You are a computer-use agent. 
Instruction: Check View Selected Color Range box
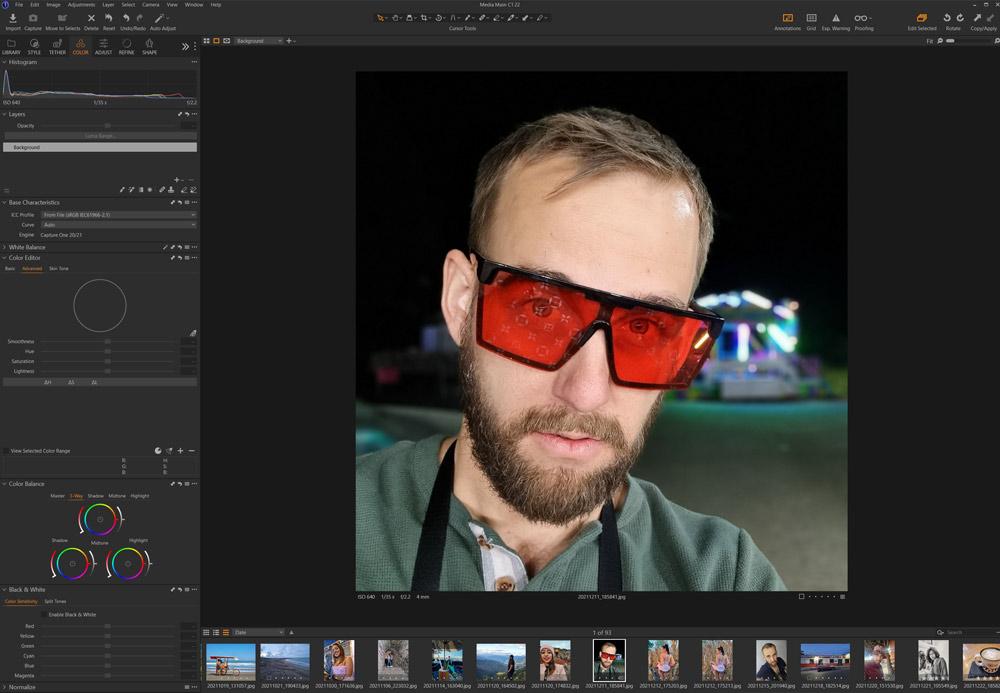point(6,451)
